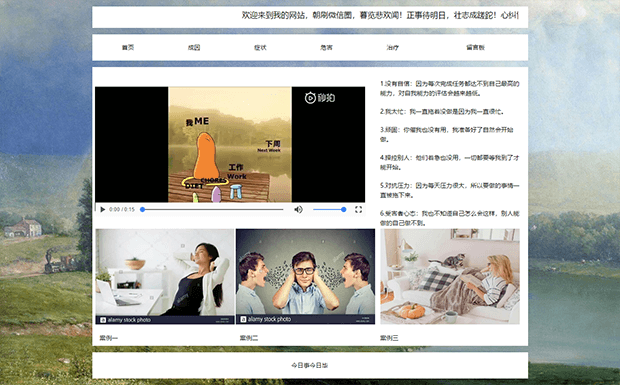Image resolution: width=620 pixels, height=385 pixels.
Task: Click the woman reading on sofa photo
Action: [450, 276]
